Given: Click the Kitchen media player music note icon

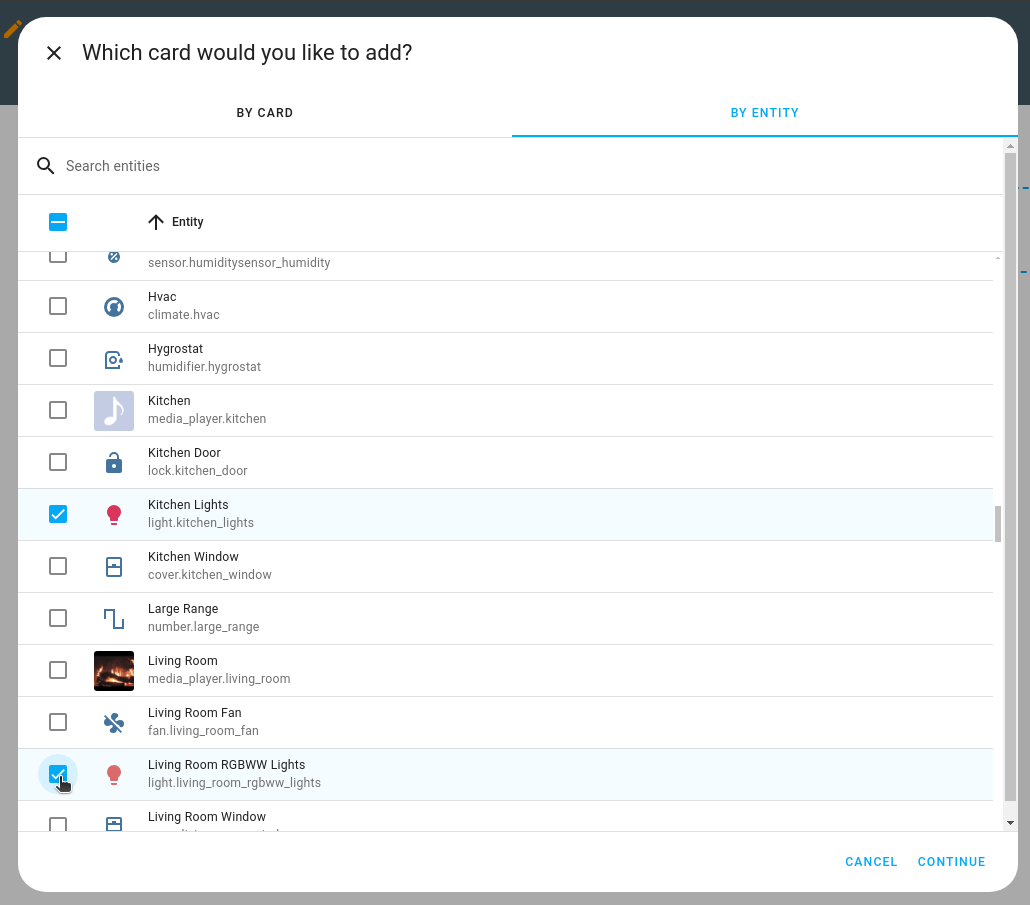Looking at the screenshot, I should [113, 410].
